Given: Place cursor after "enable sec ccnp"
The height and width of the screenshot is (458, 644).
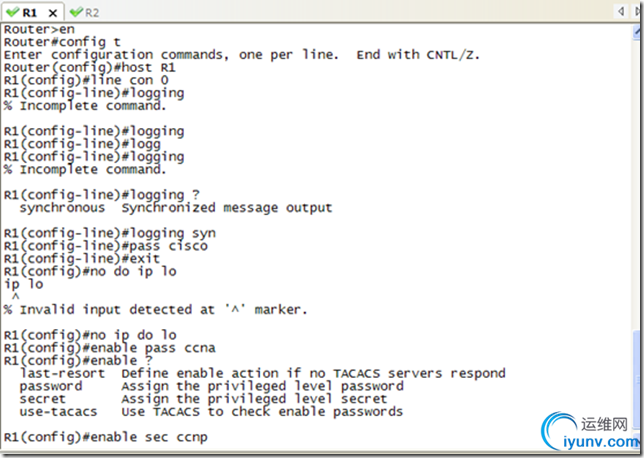Looking at the screenshot, I should (x=209, y=438).
